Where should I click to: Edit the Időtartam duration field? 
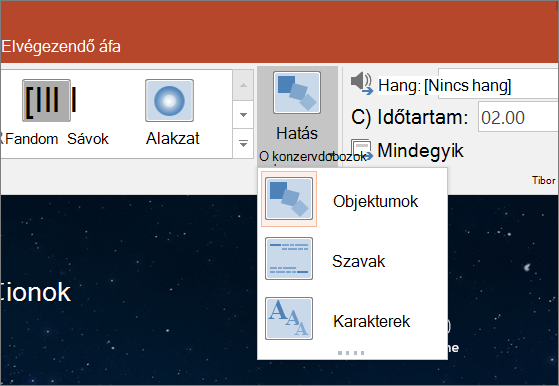click(x=518, y=117)
